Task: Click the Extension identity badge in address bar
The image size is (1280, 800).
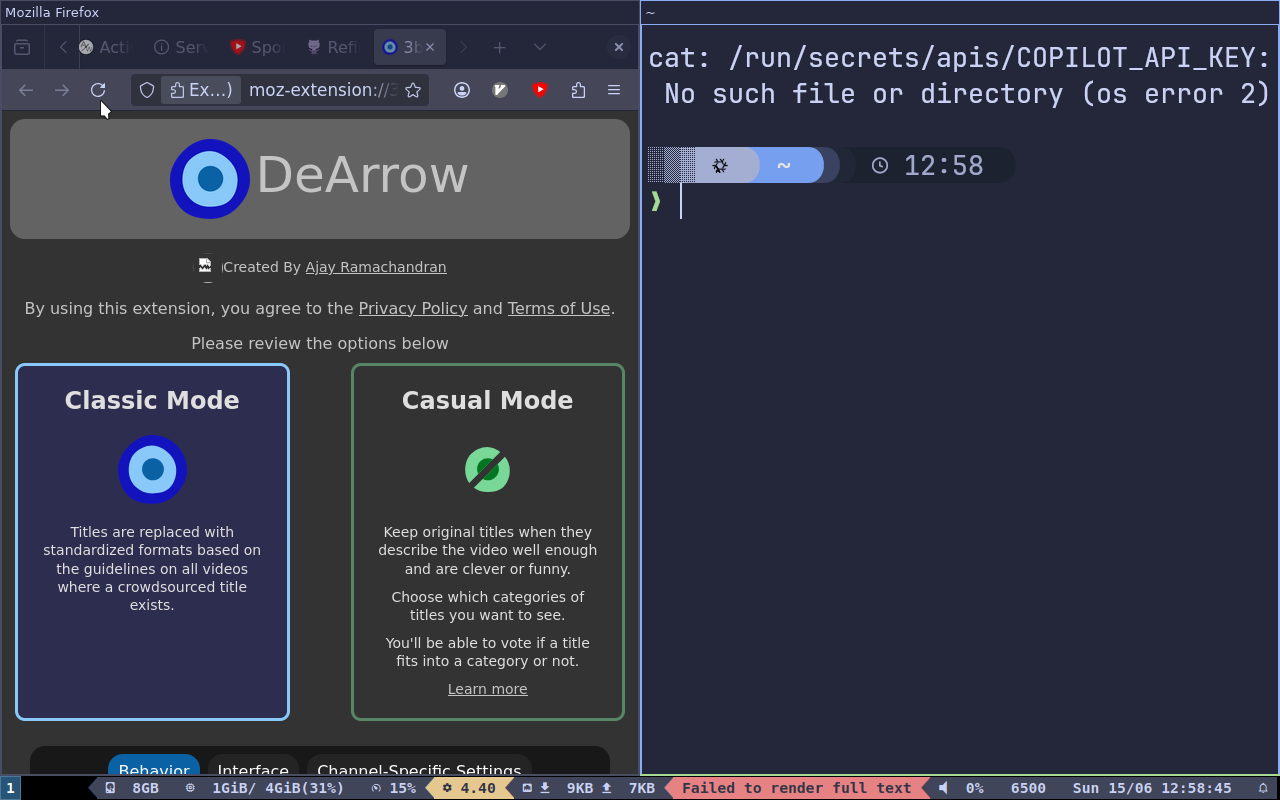Action: 201,90
